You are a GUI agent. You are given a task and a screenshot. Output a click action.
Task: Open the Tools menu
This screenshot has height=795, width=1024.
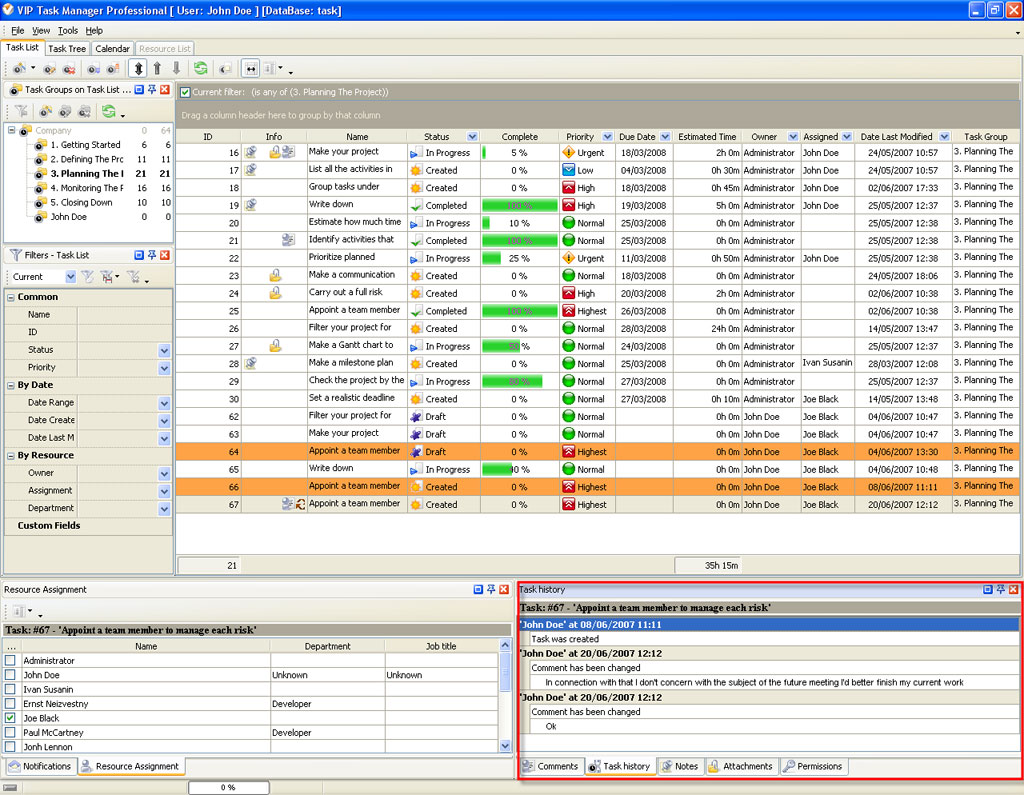[67, 31]
